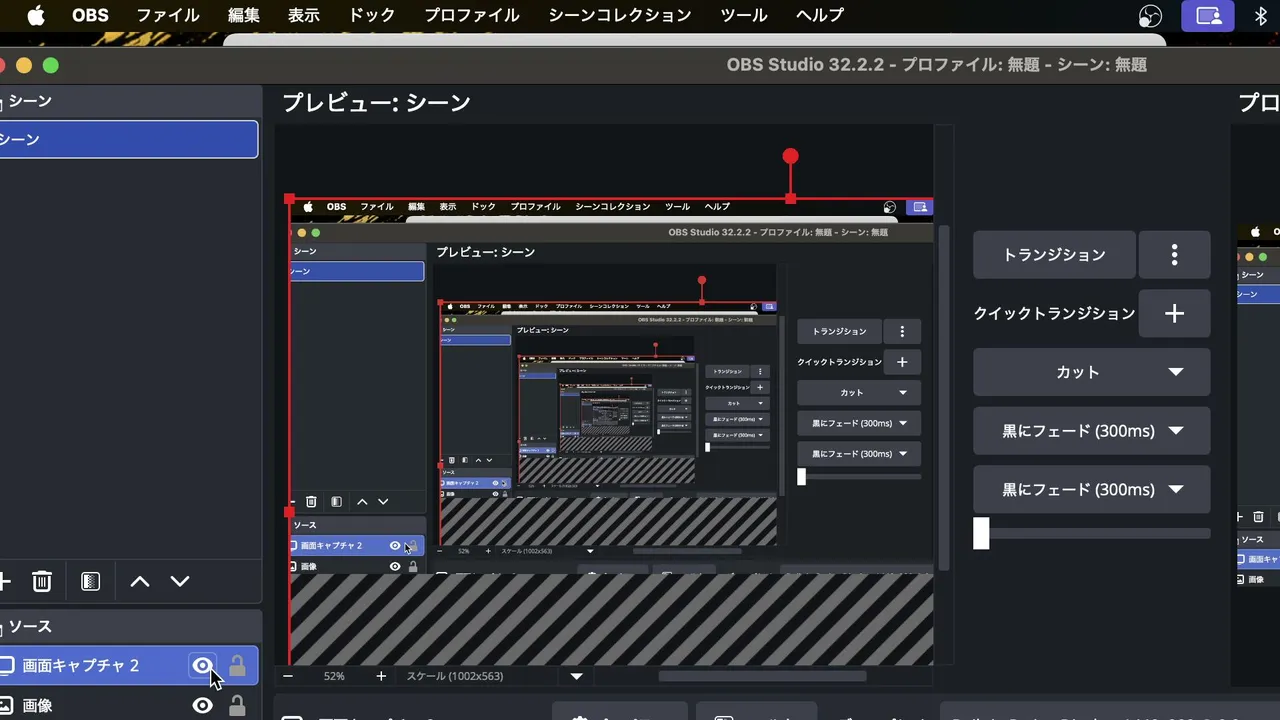This screenshot has height=720, width=1280.
Task: Zoom in the preview with the plus icon
Action: [381, 676]
